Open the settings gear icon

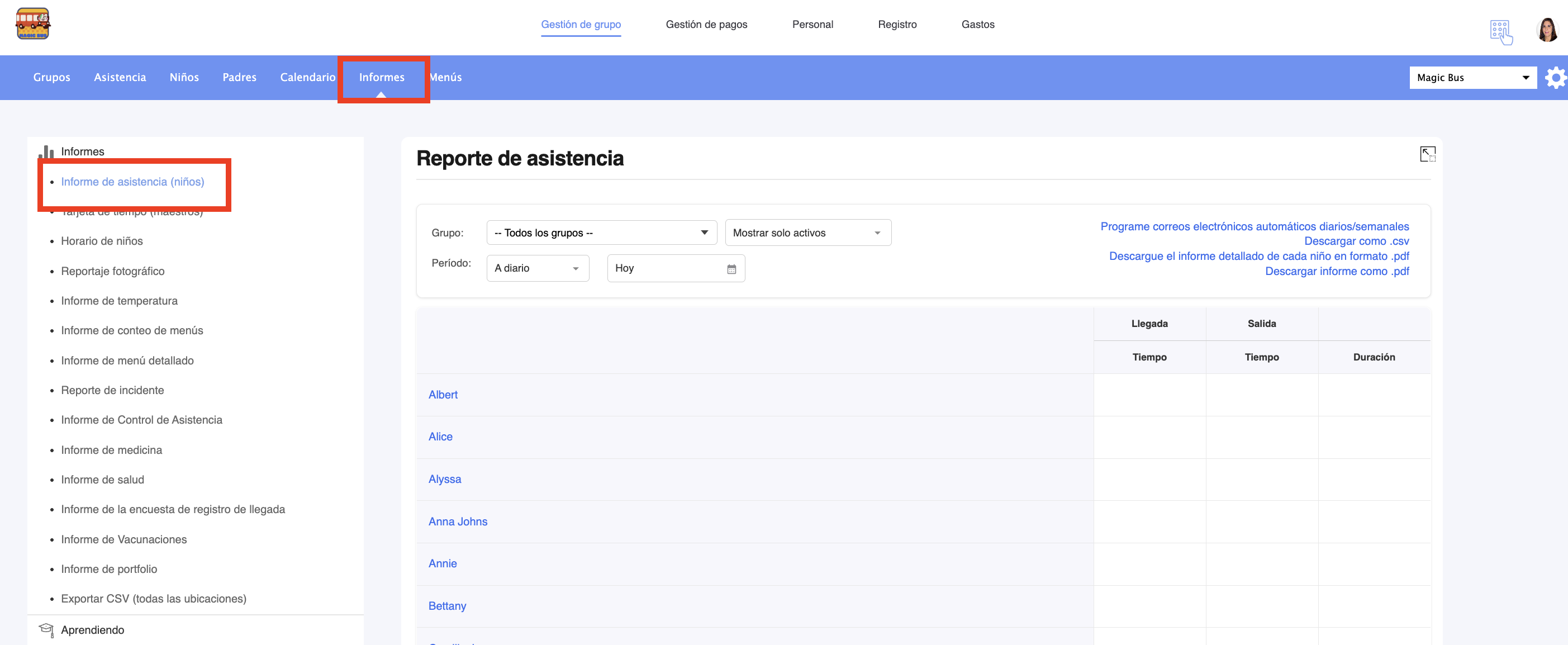tap(1555, 78)
